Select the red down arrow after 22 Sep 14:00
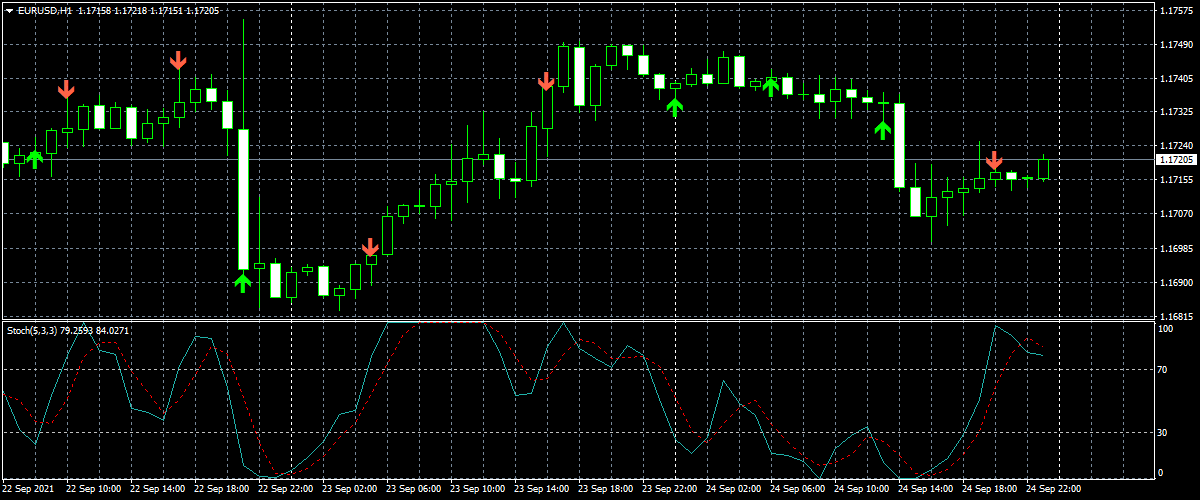The image size is (1200, 500). [178, 60]
